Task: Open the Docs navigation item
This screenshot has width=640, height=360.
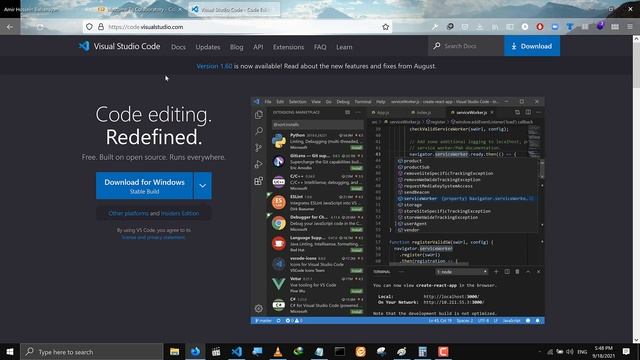Action: [178, 47]
